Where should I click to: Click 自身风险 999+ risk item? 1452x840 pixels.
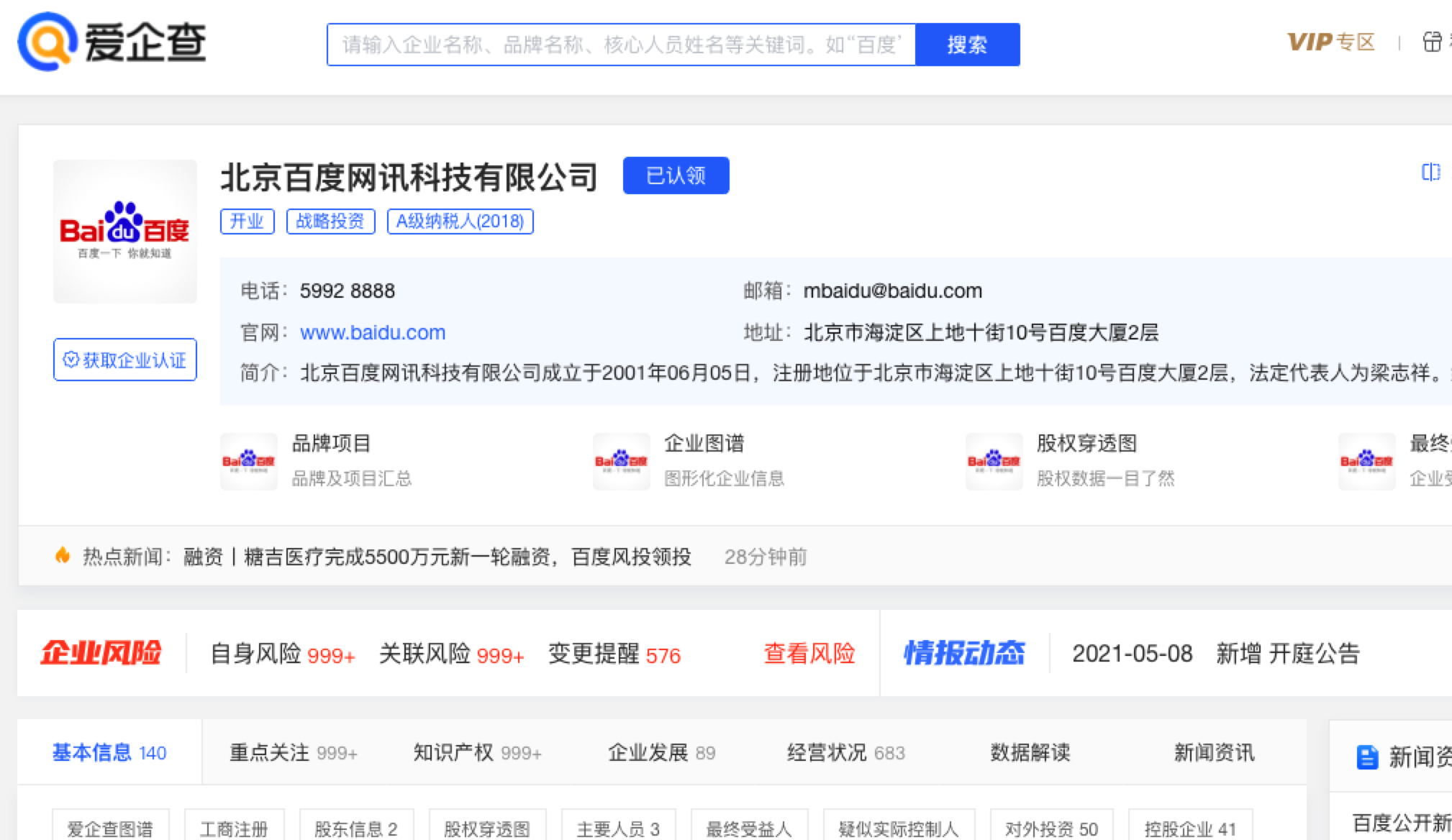pos(282,654)
